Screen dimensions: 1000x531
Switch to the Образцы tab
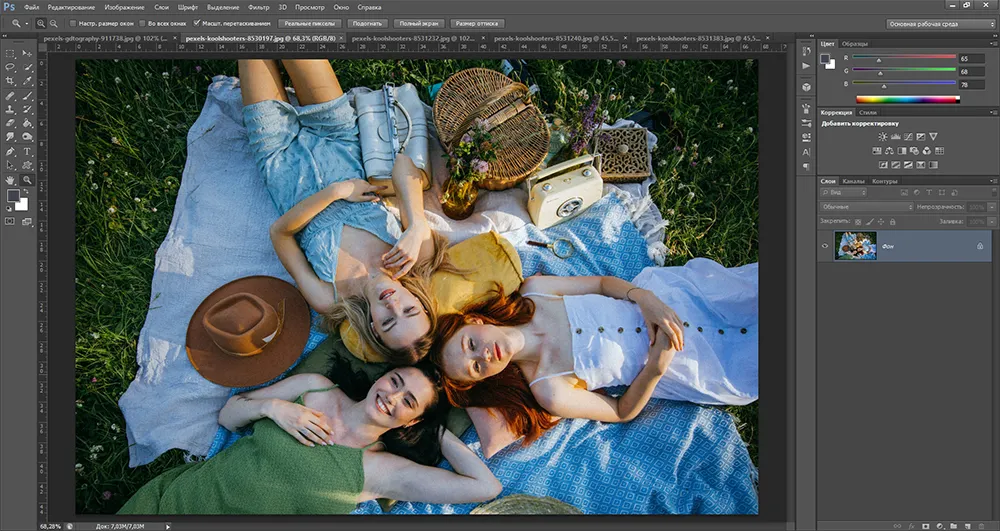point(854,44)
